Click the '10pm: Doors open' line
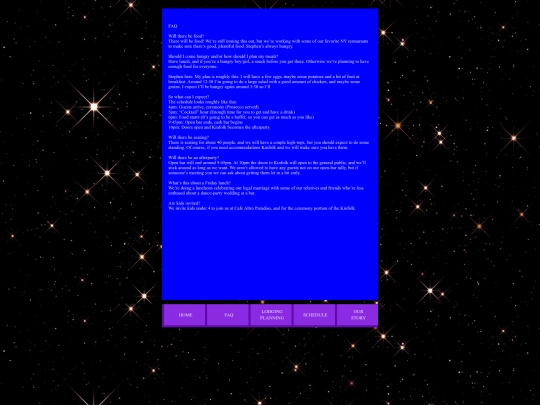540x405 pixels. pos(219,127)
